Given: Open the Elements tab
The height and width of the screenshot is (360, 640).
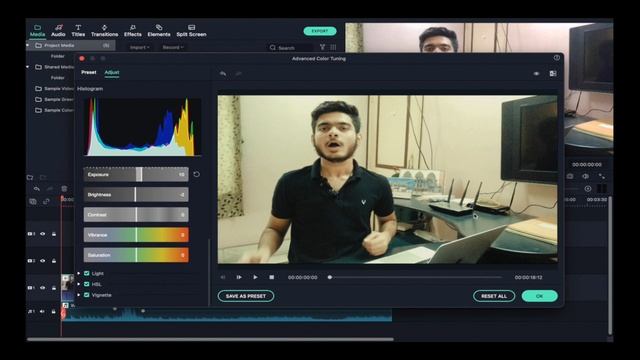Looking at the screenshot, I should pos(159,31).
